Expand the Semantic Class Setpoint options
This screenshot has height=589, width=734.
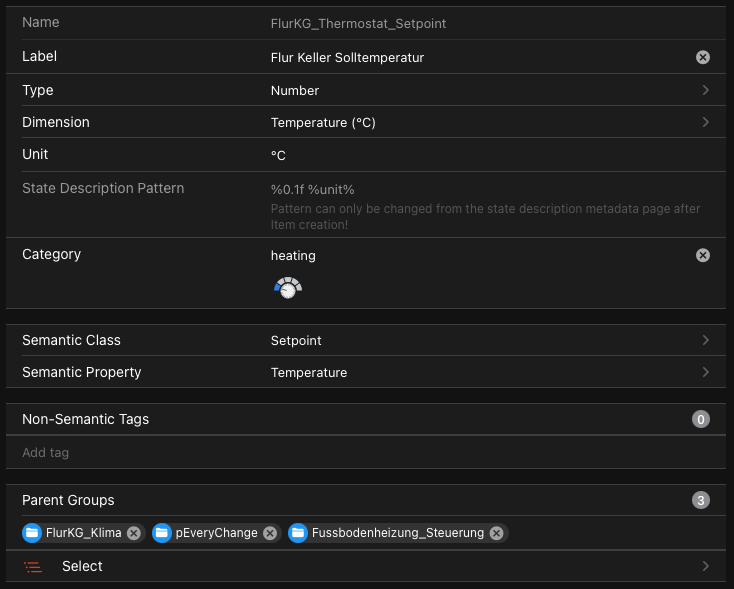(x=705, y=340)
